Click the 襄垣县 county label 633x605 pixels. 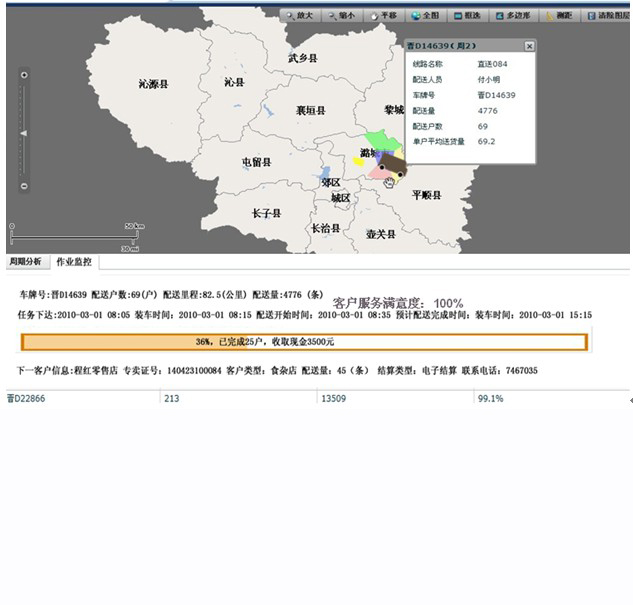click(310, 110)
